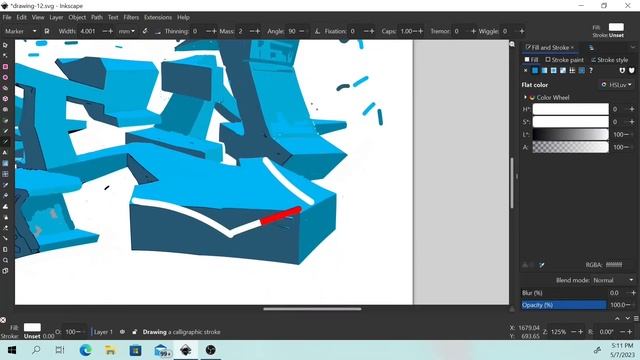The height and width of the screenshot is (360, 640).
Task: Switch to the Stroke paint tab
Action: 564,60
